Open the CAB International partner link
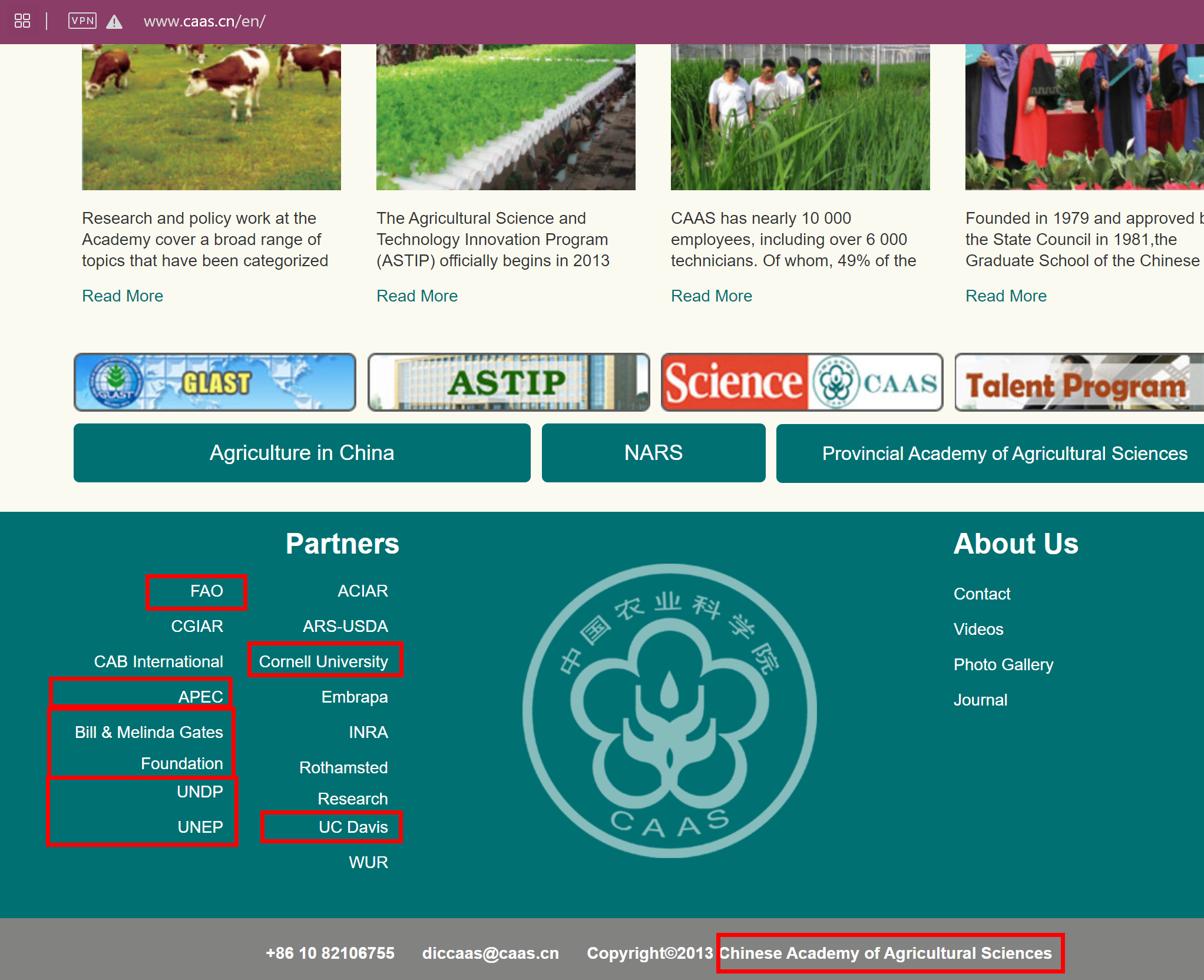 click(159, 661)
